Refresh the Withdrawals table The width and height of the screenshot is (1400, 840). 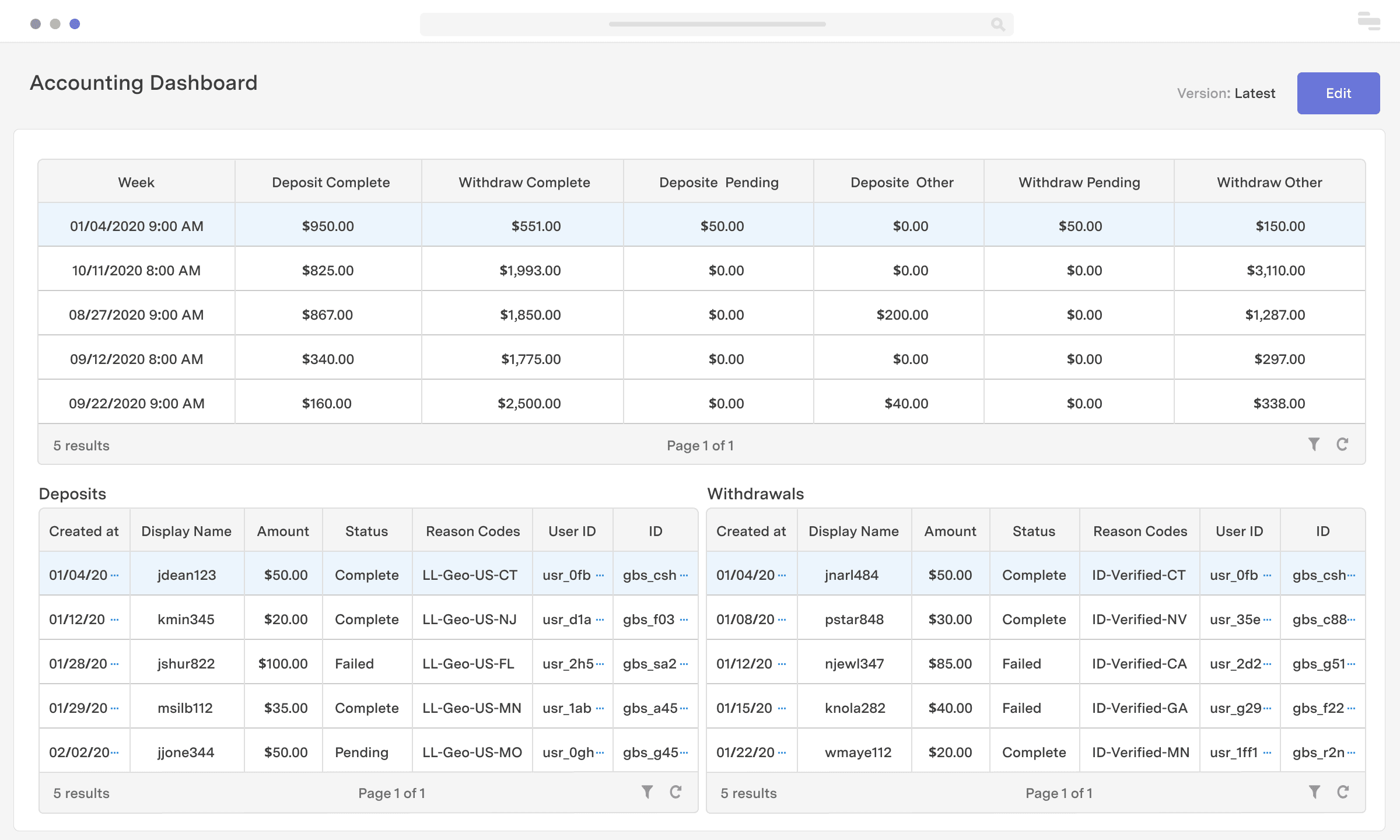pyautogui.click(x=1343, y=792)
